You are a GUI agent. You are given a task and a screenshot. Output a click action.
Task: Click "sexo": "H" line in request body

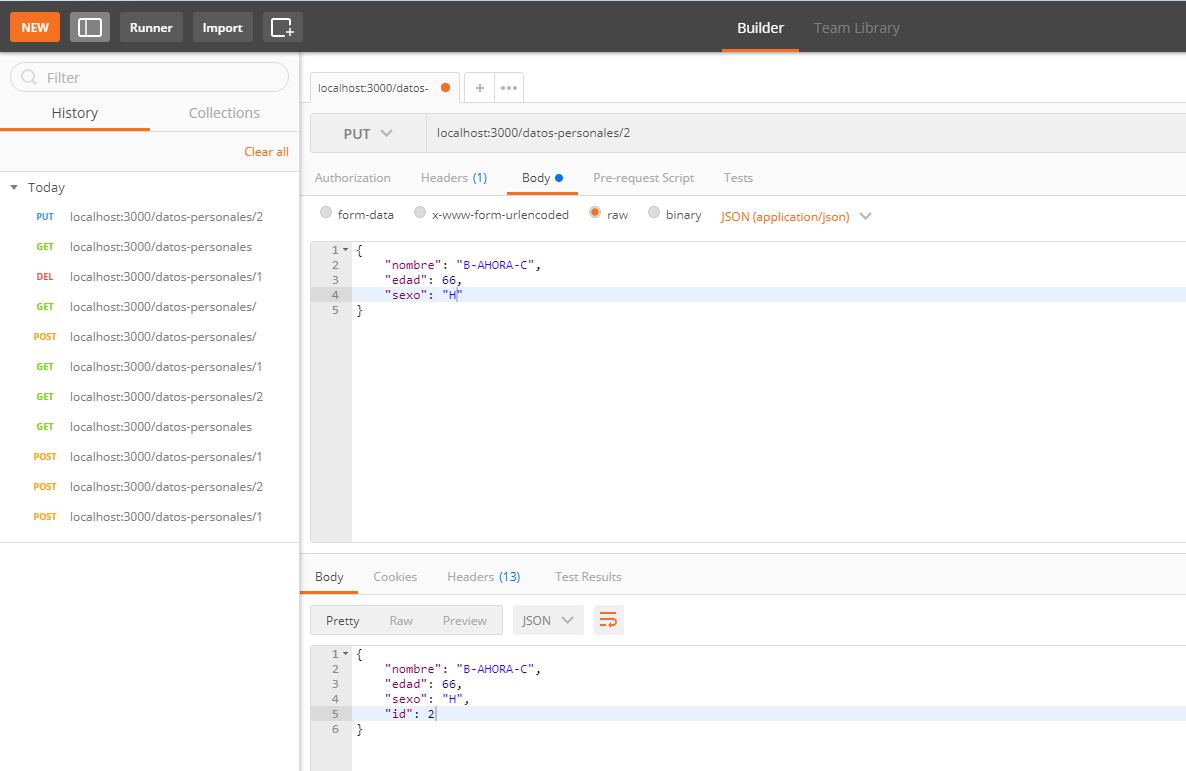click(x=768, y=295)
